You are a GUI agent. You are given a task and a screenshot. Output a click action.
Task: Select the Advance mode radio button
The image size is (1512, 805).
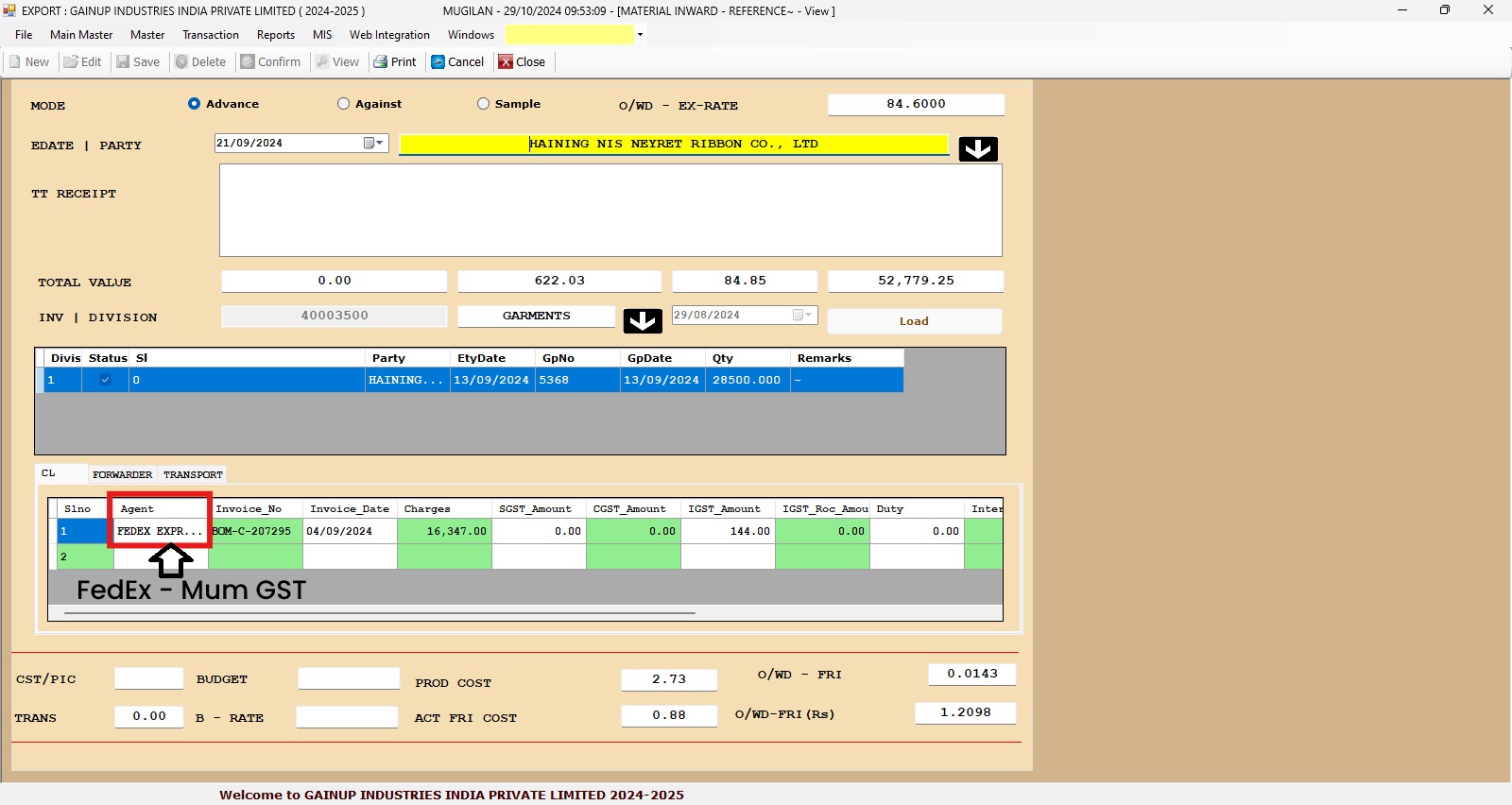pyautogui.click(x=194, y=104)
